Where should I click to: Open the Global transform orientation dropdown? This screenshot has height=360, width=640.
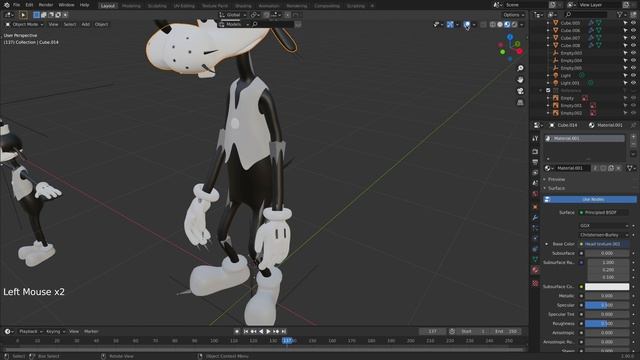(x=233, y=15)
